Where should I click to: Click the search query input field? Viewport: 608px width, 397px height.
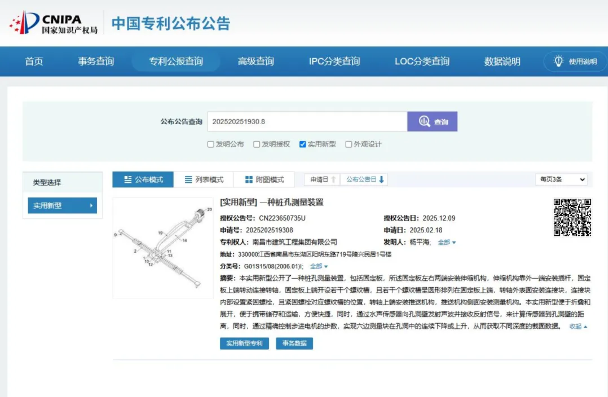(307, 121)
